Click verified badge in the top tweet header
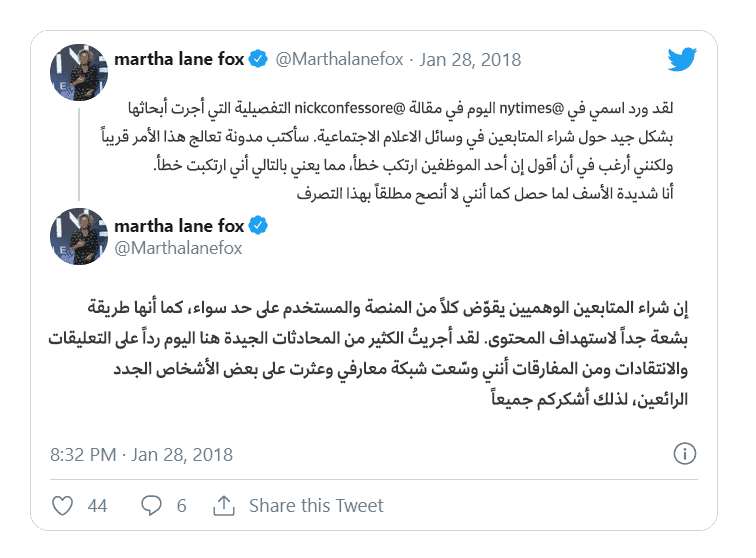 point(257,59)
